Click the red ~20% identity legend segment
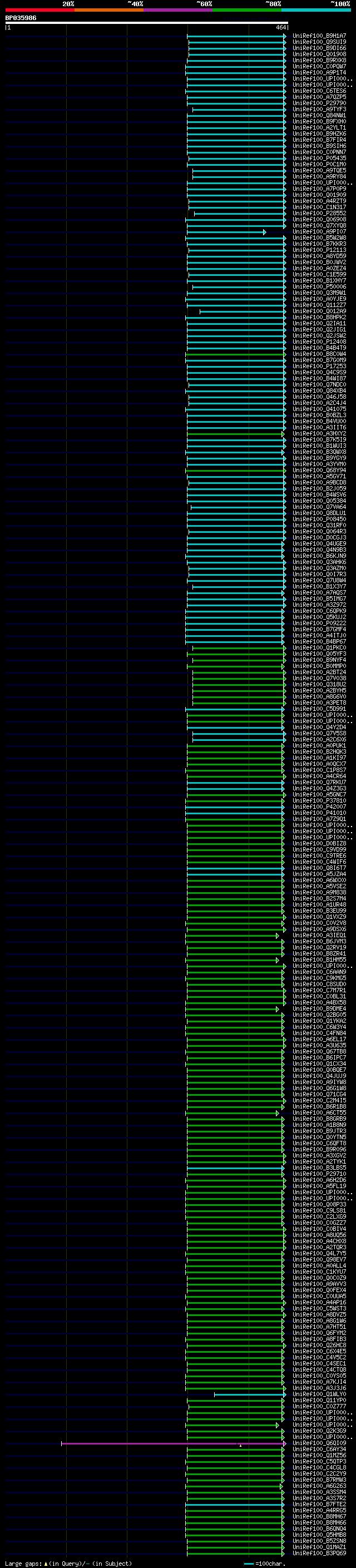Viewport: 356px width, 1568px height. pyautogui.click(x=39, y=10)
